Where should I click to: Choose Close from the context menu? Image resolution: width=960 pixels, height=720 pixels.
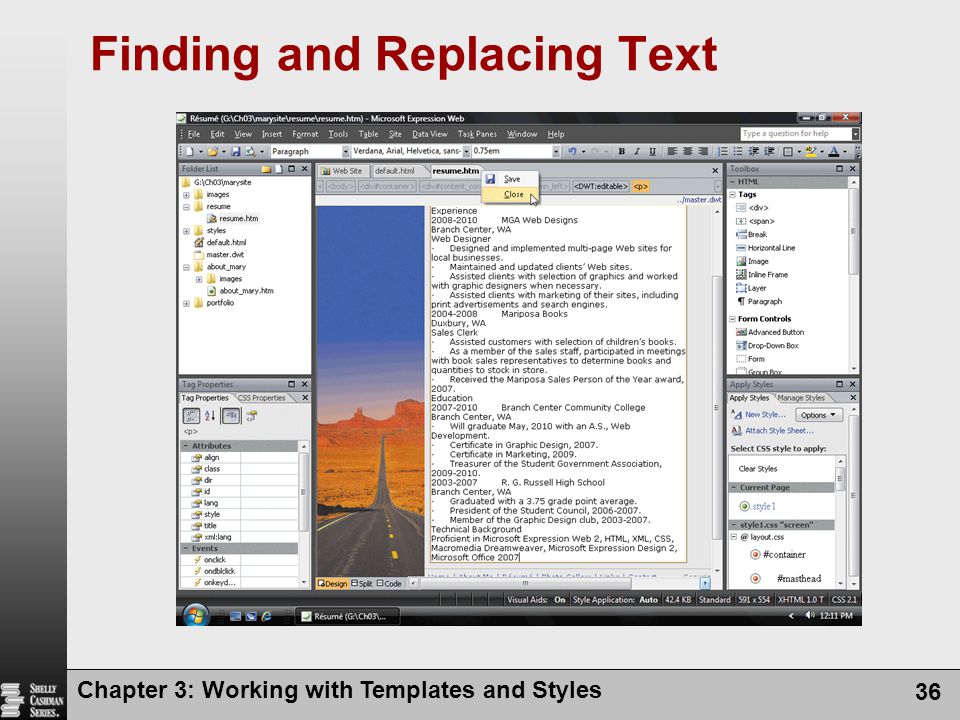pyautogui.click(x=511, y=194)
